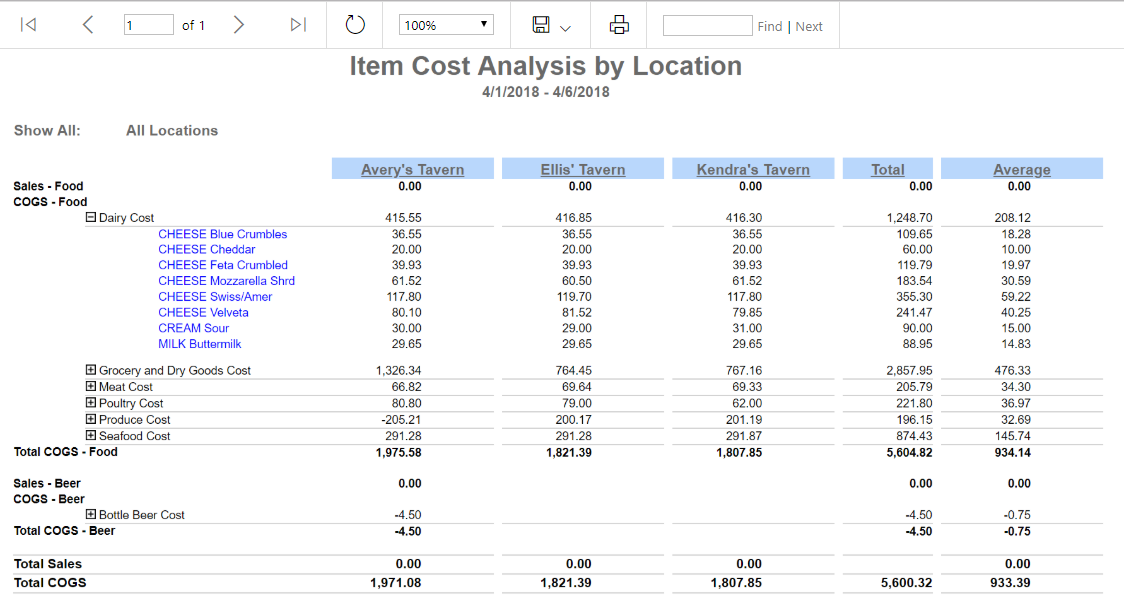Open export format dropdown arrow
This screenshot has height=614, width=1124.
(x=566, y=28)
